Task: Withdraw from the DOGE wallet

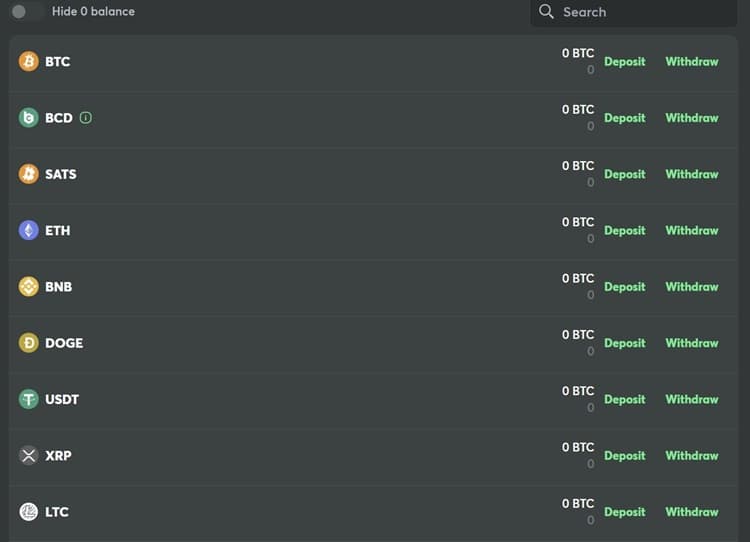Action: click(692, 343)
